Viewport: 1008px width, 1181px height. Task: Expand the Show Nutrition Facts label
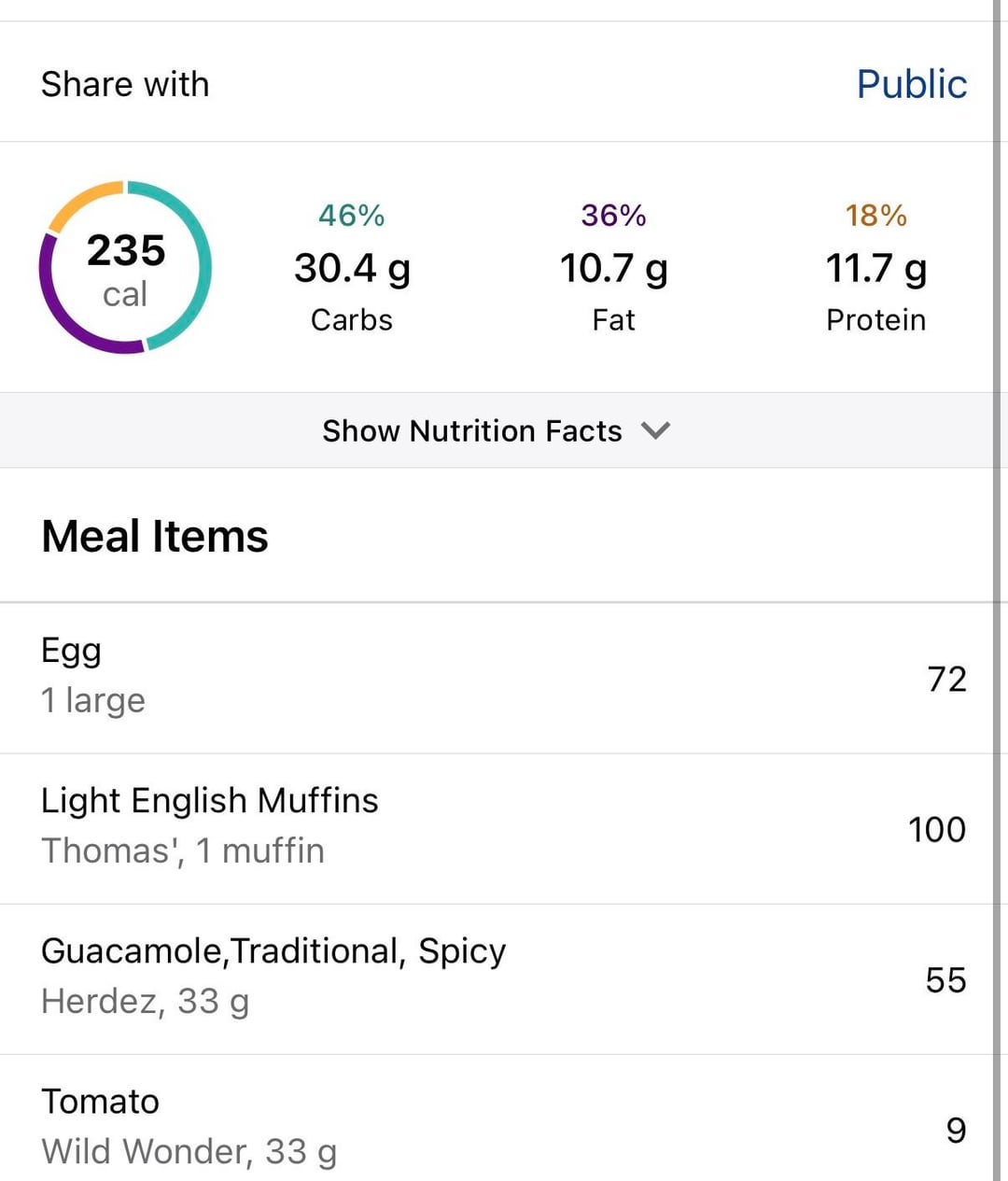click(471, 430)
